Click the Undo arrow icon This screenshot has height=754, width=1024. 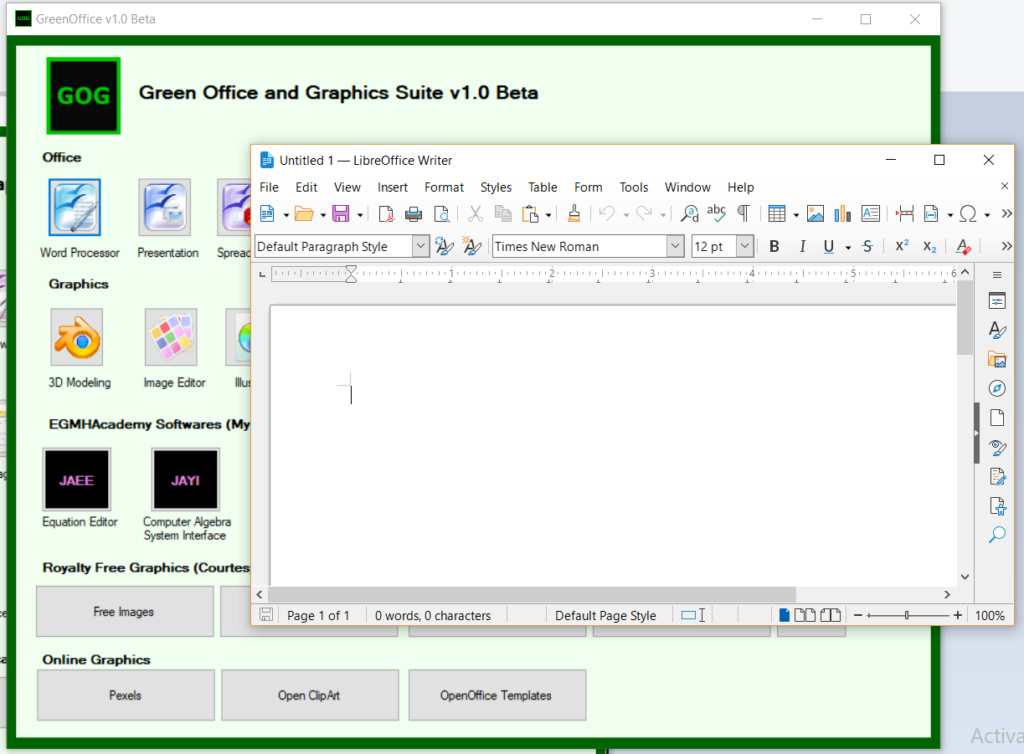607,213
